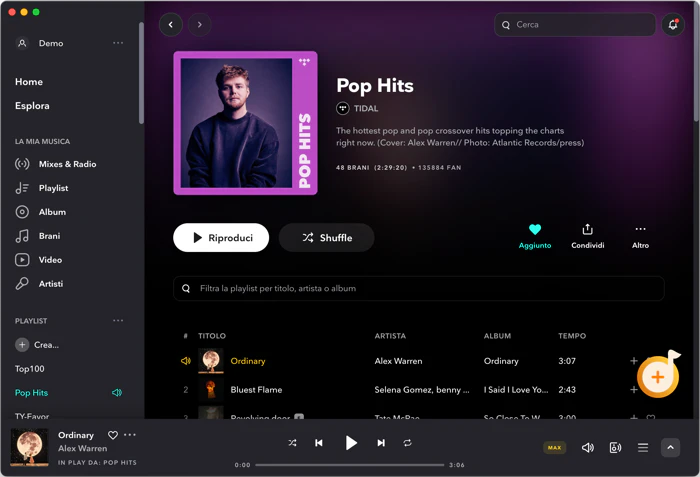Open Playlist in La Mia Musica

click(x=42, y=188)
